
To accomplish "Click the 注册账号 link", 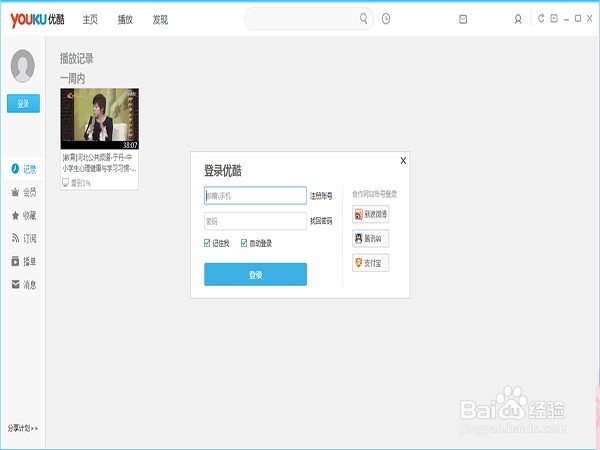I will (321, 196).
